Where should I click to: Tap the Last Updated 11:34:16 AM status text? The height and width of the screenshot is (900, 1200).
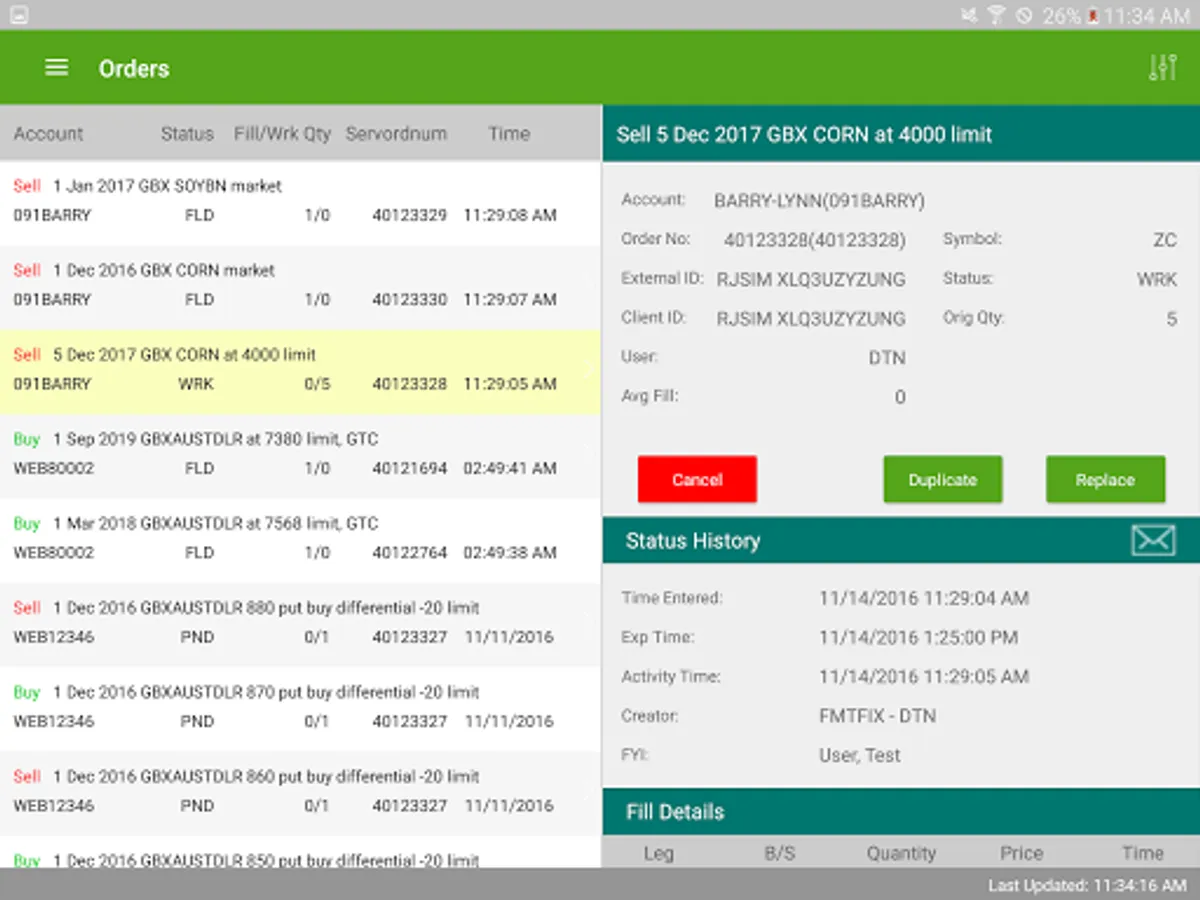(1088, 885)
